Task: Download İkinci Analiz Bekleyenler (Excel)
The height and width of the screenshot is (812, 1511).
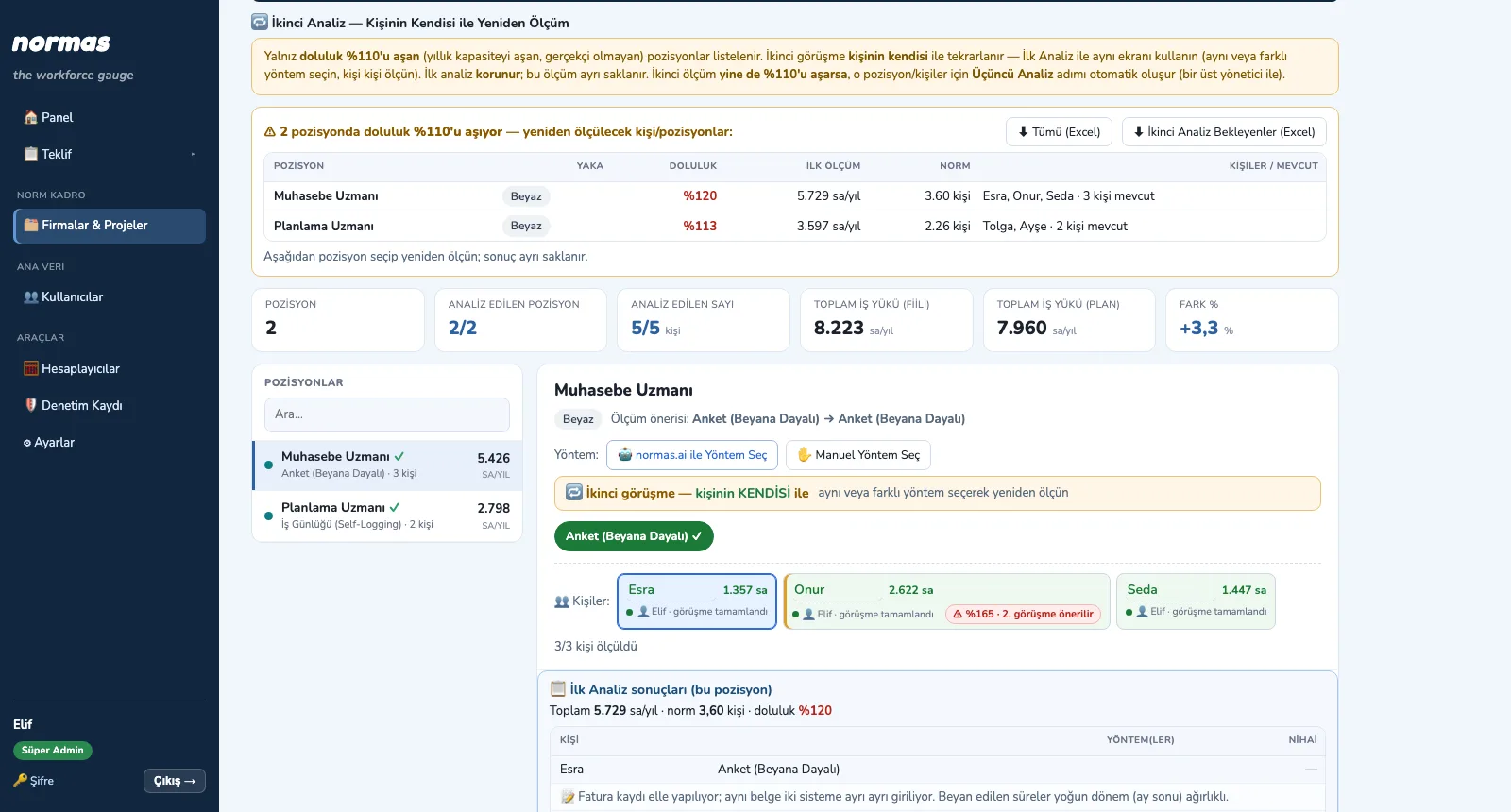Action: (1224, 132)
